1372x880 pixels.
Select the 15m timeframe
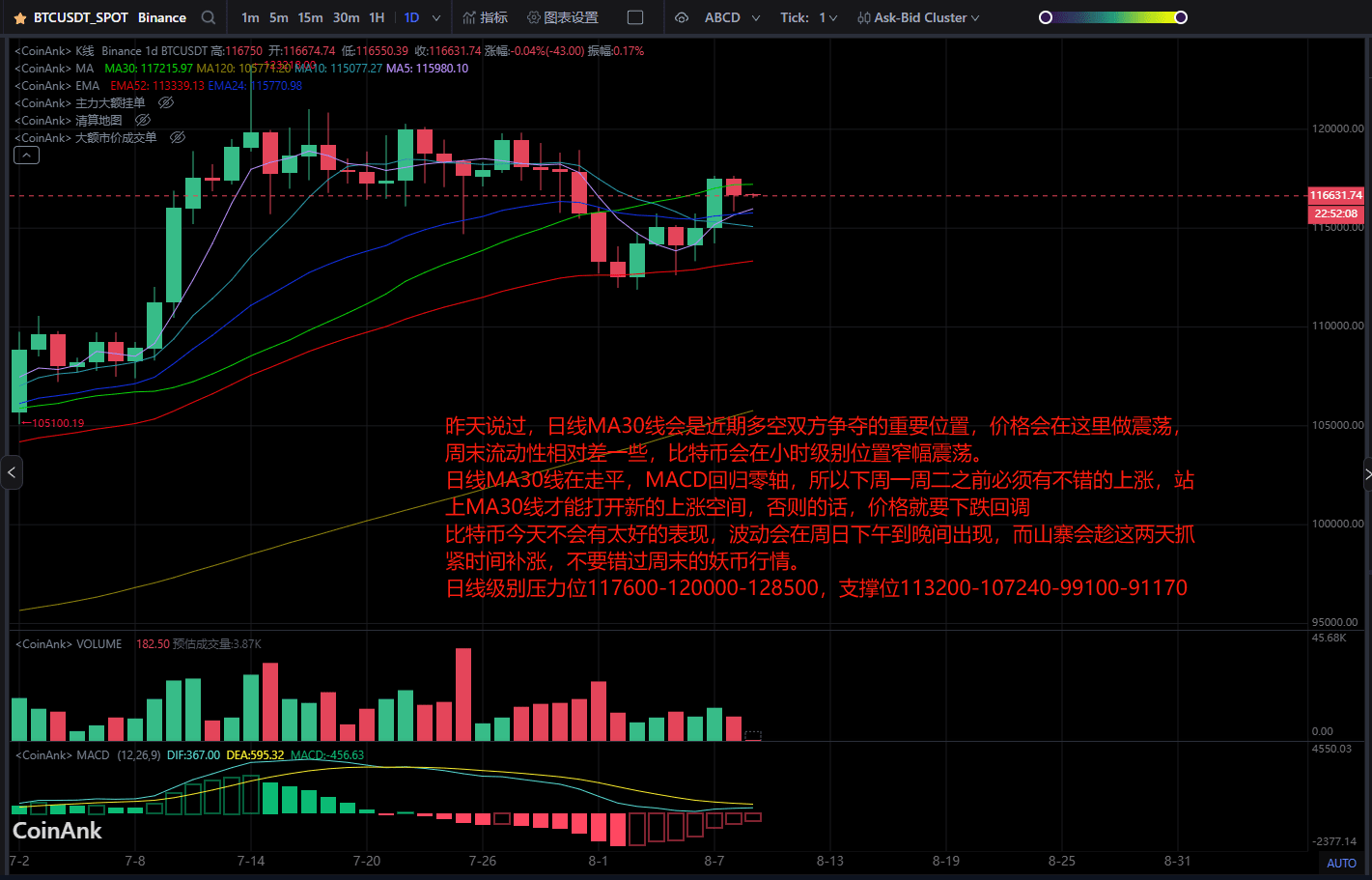point(310,17)
